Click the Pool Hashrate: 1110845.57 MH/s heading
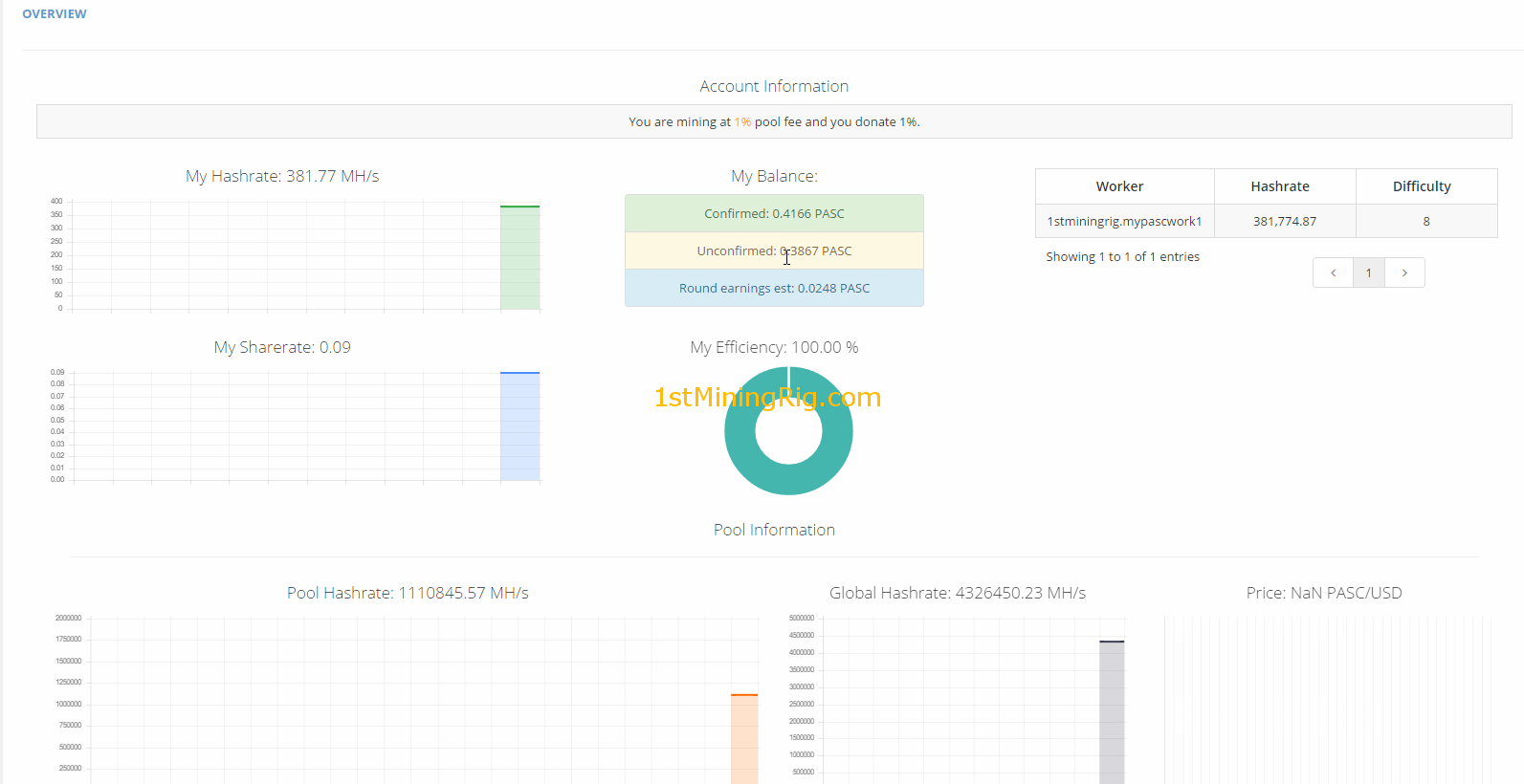Viewport: 1524px width, 784px height. [408, 593]
